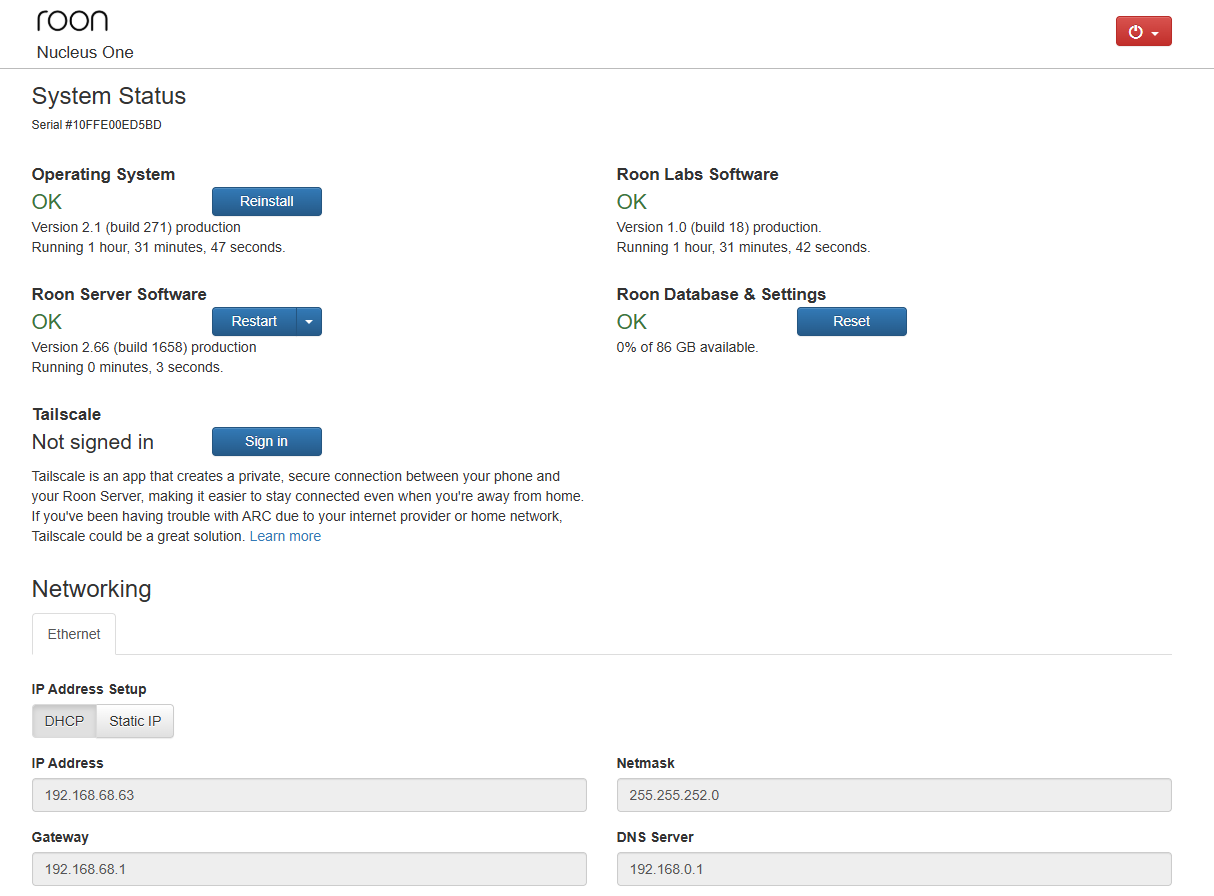The height and width of the screenshot is (896, 1214).
Task: Switch to the Ethernet tab
Action: (74, 634)
